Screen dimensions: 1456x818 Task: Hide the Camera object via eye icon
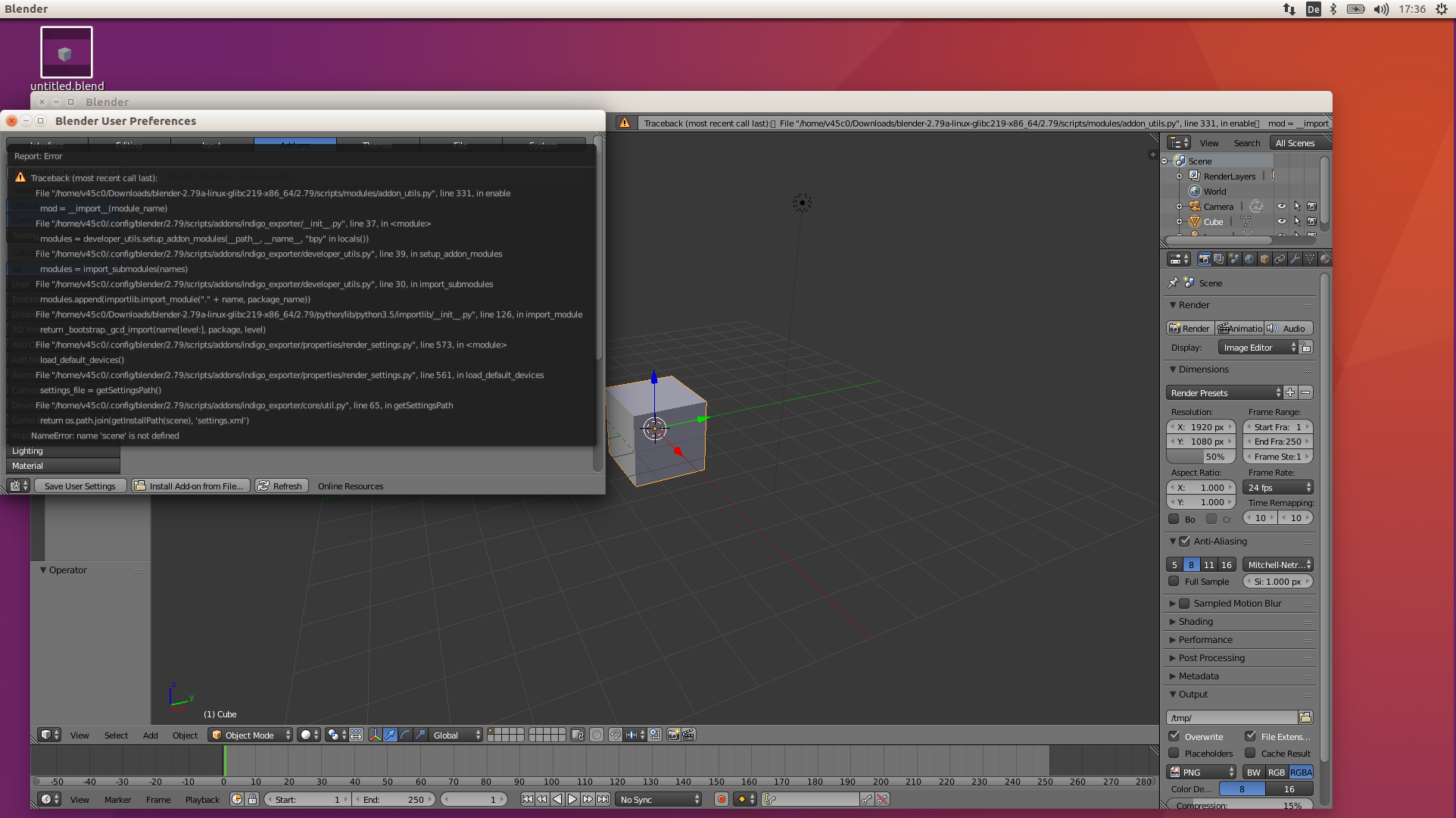click(1282, 206)
